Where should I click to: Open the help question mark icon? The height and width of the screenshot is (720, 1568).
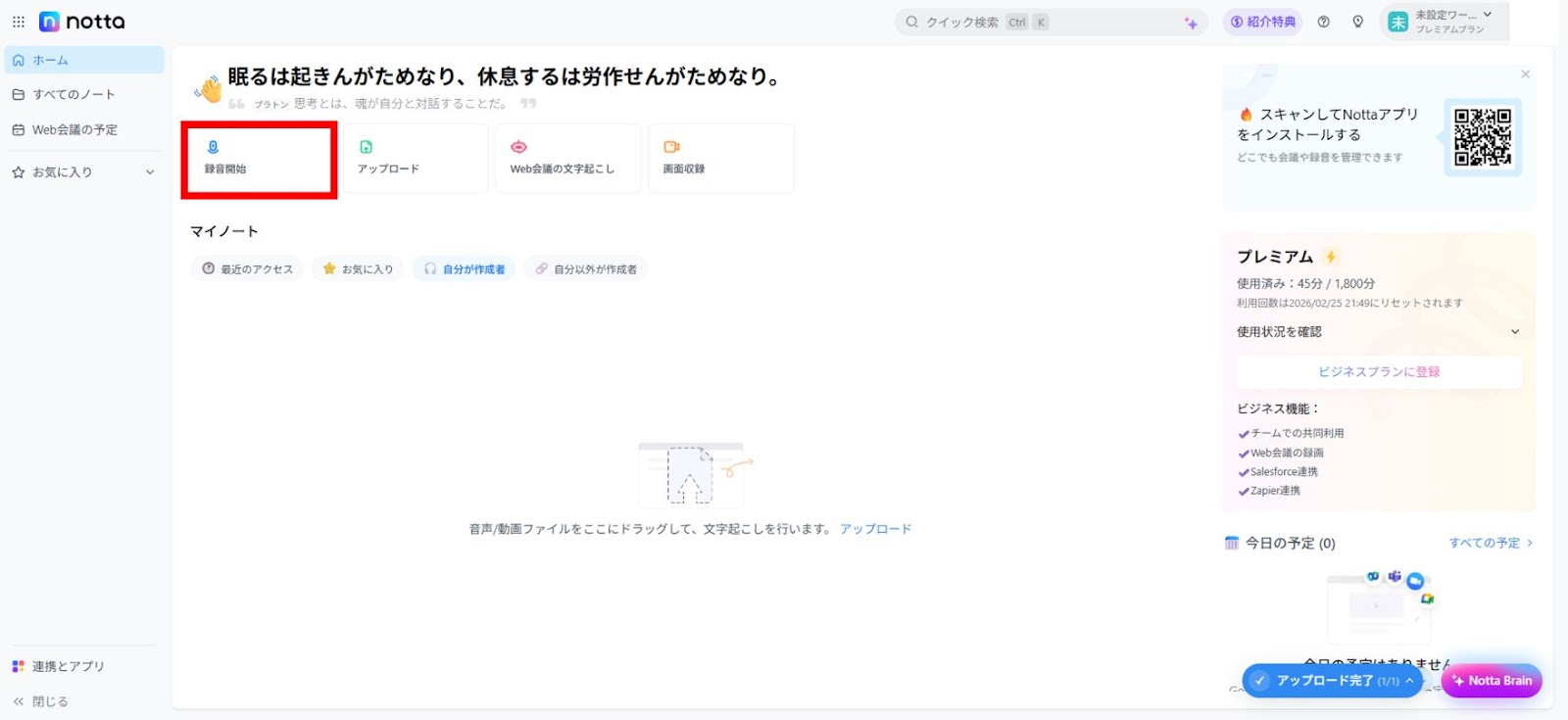coord(1324,22)
